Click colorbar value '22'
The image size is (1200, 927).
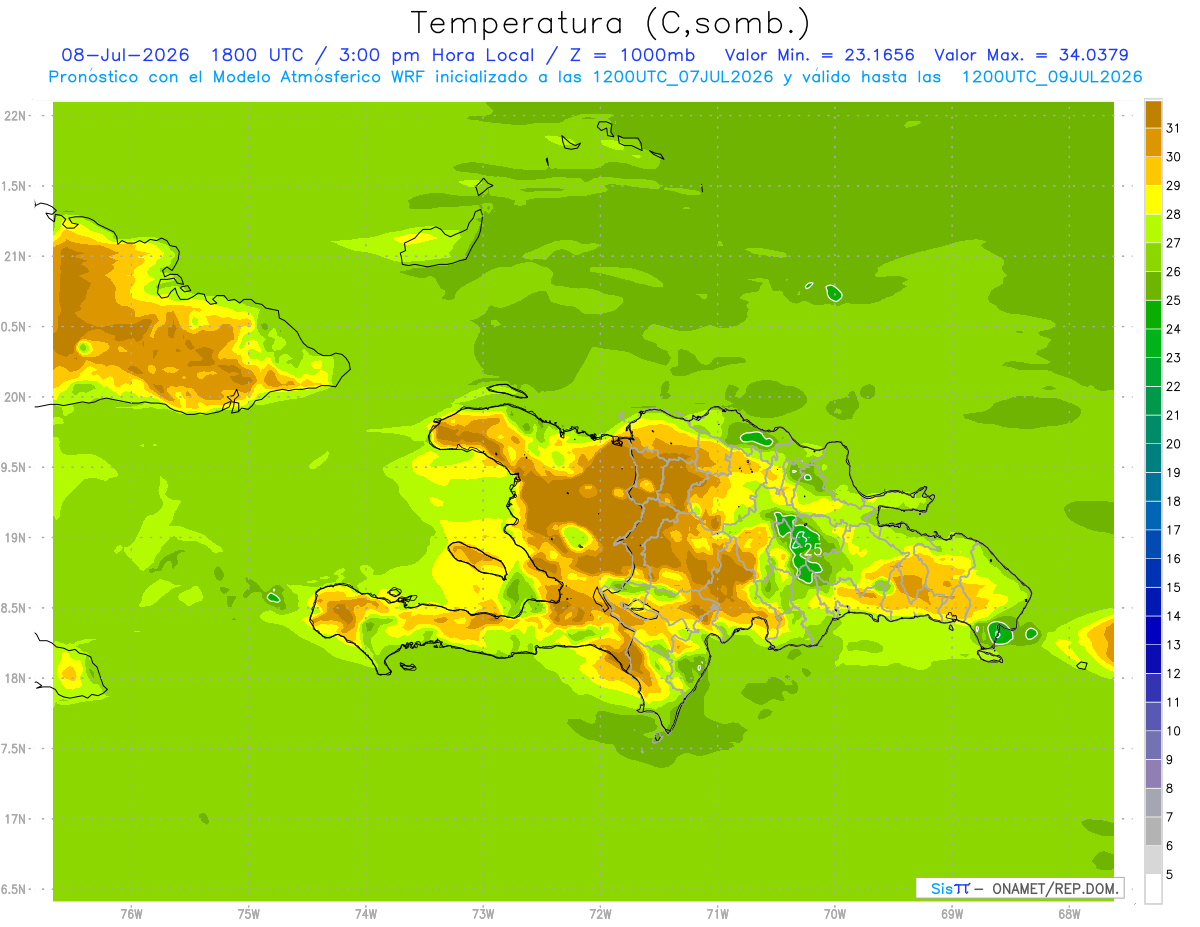tap(1173, 386)
